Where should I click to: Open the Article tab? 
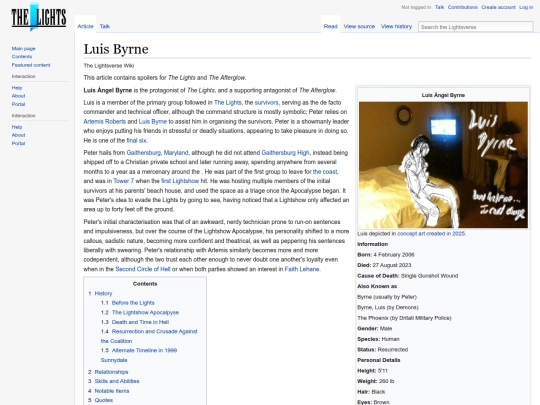[x=85, y=26]
